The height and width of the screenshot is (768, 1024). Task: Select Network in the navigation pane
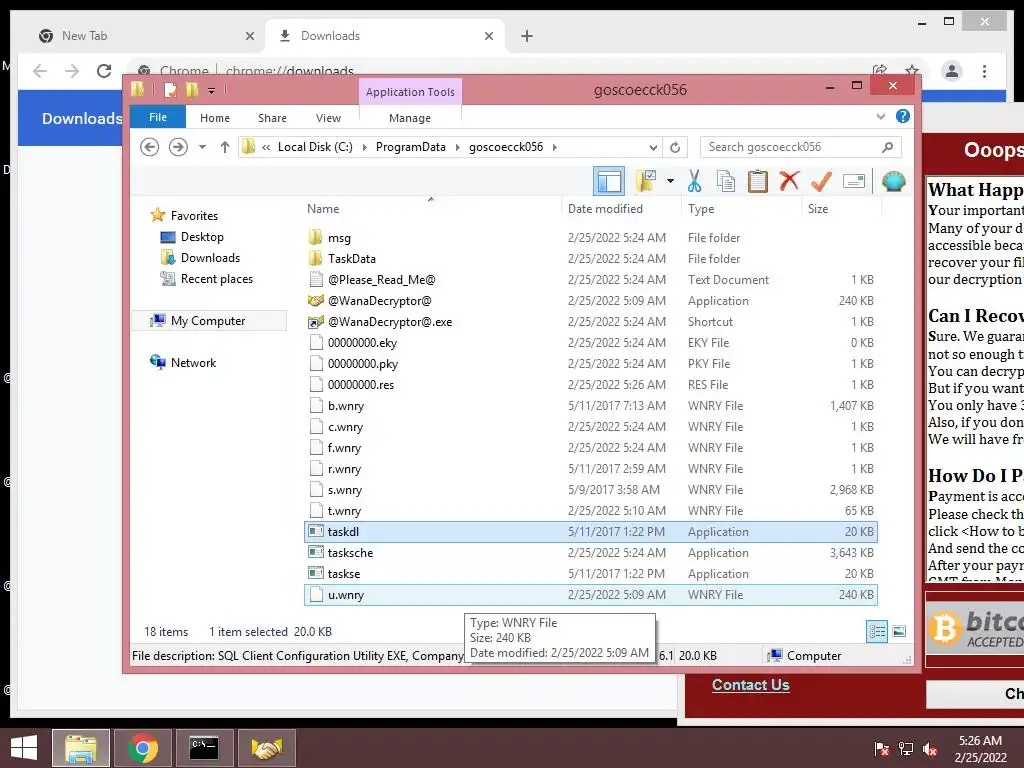coord(193,362)
